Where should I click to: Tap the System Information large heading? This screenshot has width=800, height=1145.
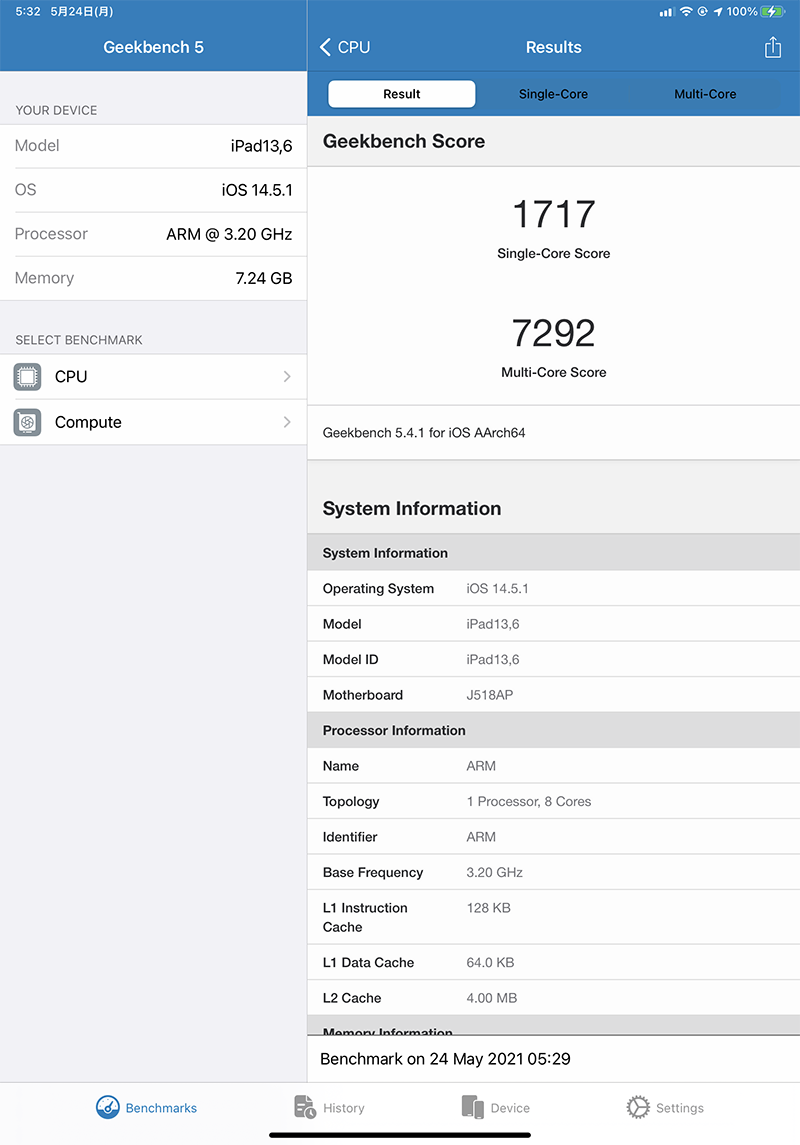tap(412, 508)
